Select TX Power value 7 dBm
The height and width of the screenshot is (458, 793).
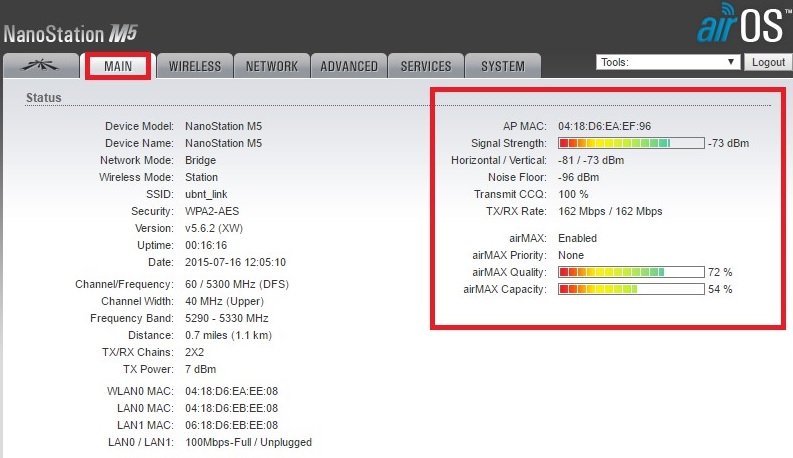(200, 369)
